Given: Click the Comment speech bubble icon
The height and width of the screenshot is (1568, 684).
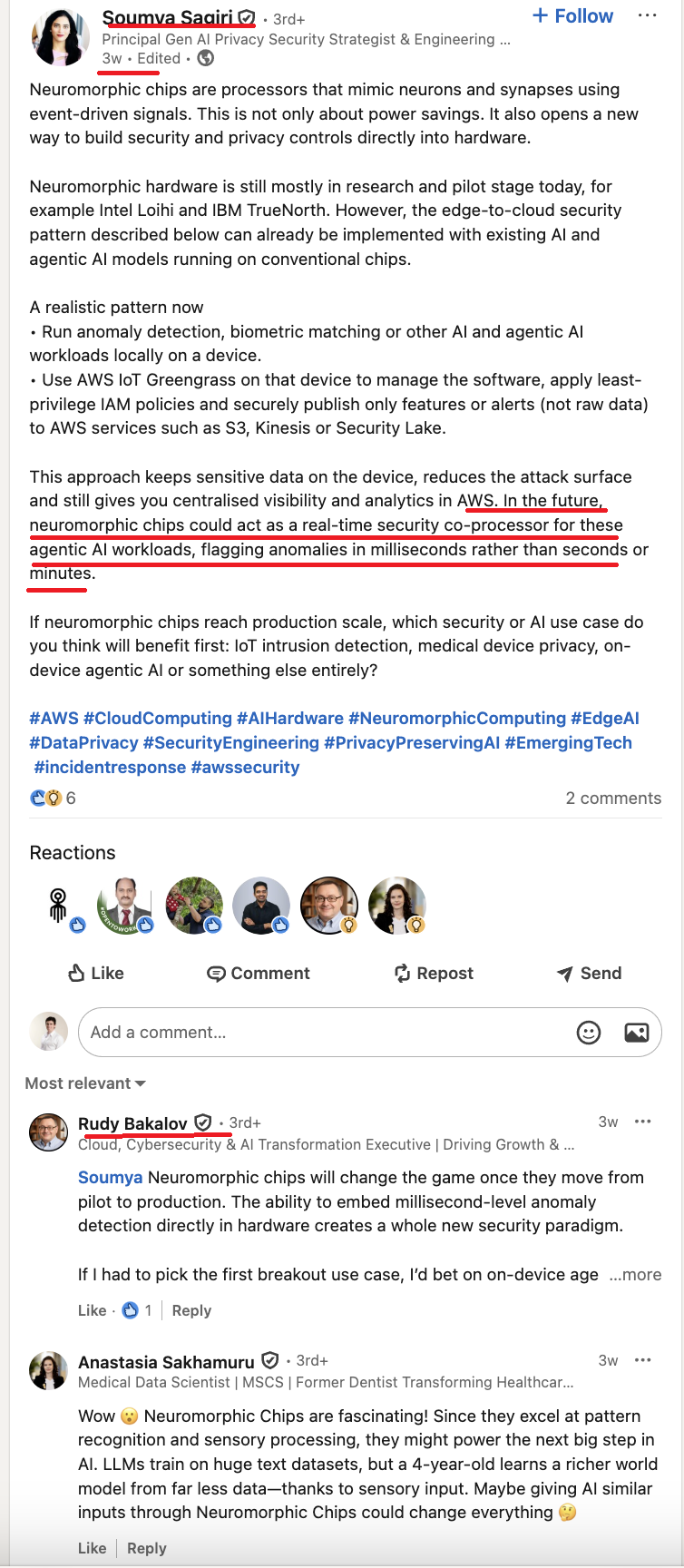Looking at the screenshot, I should (216, 973).
